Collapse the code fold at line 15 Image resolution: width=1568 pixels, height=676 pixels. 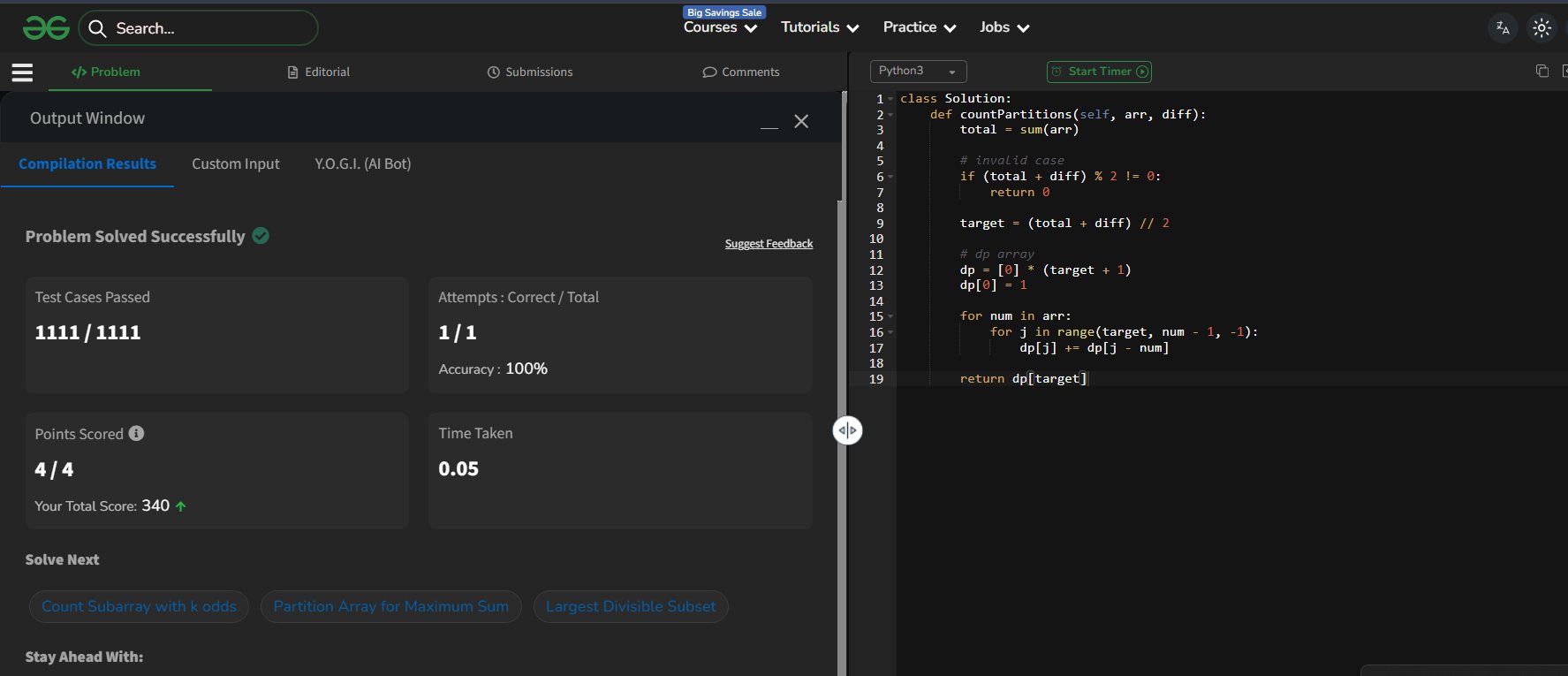coord(890,316)
